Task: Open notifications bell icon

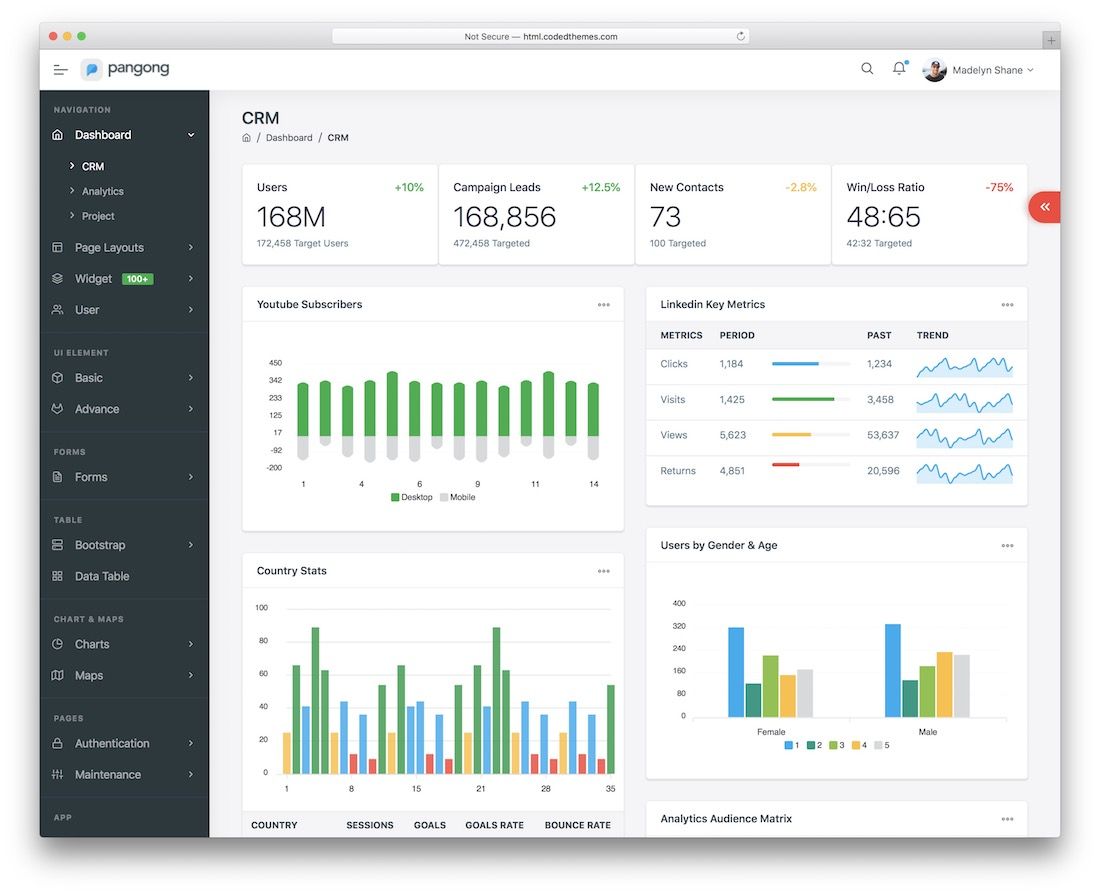Action: (x=899, y=69)
